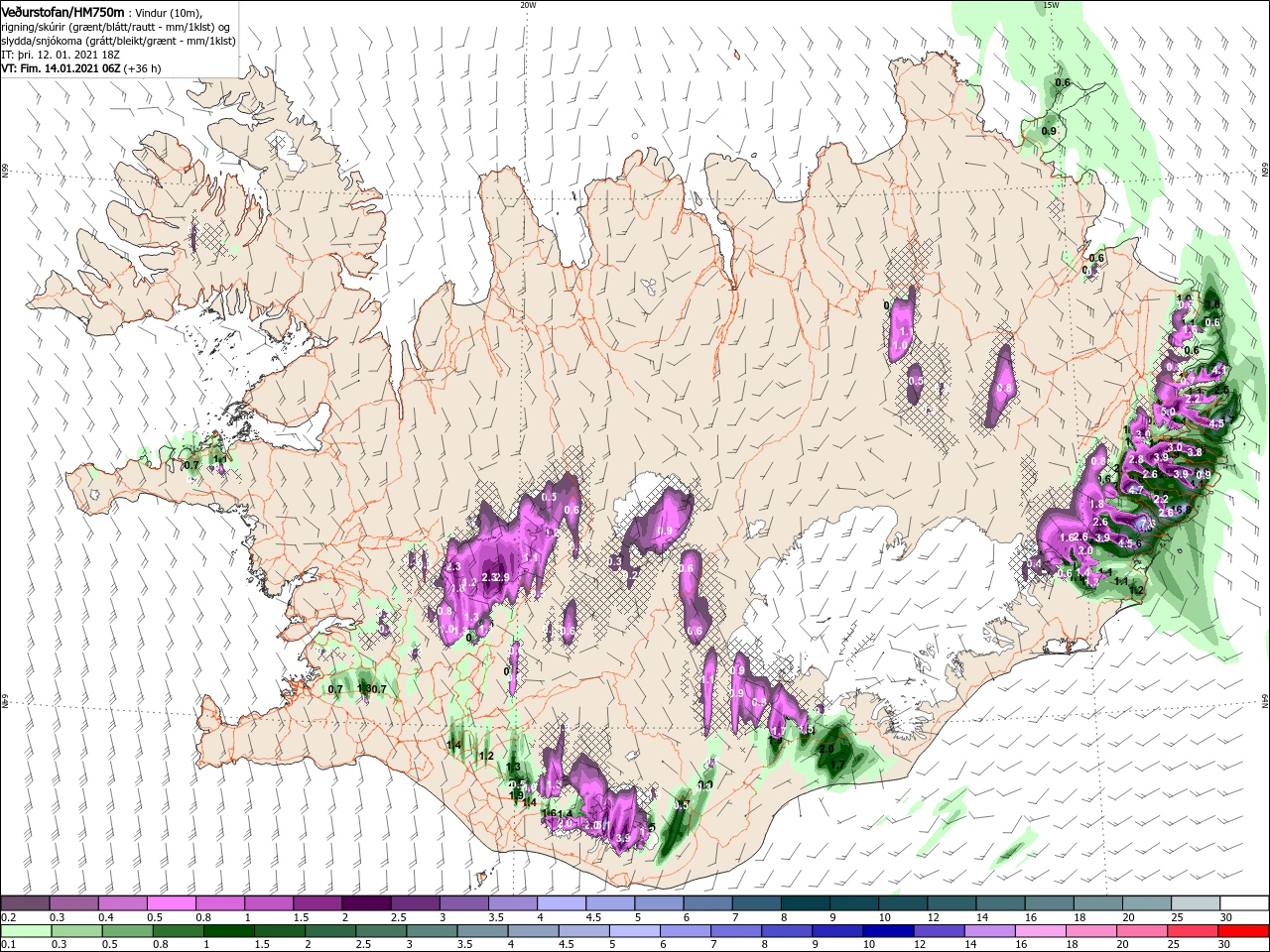Click the 20W longitude label
Viewport: 1270px width, 952px height.
pyautogui.click(x=528, y=5)
